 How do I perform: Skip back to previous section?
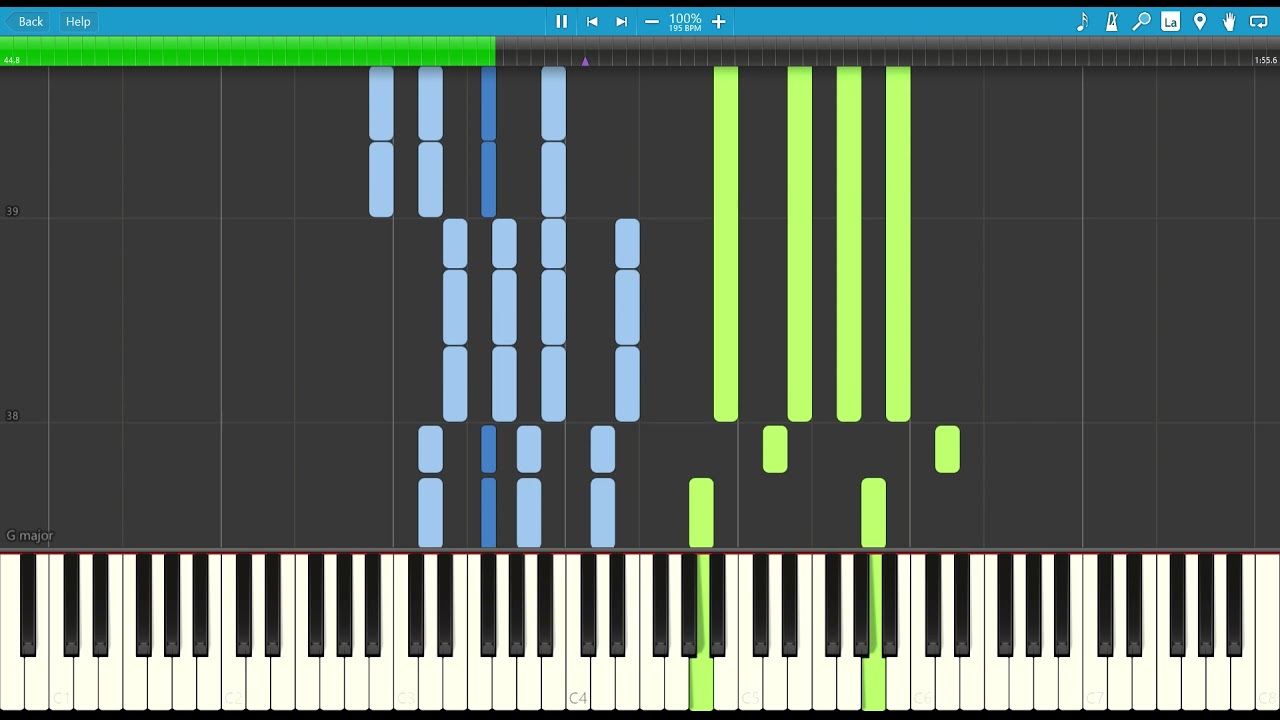point(592,21)
